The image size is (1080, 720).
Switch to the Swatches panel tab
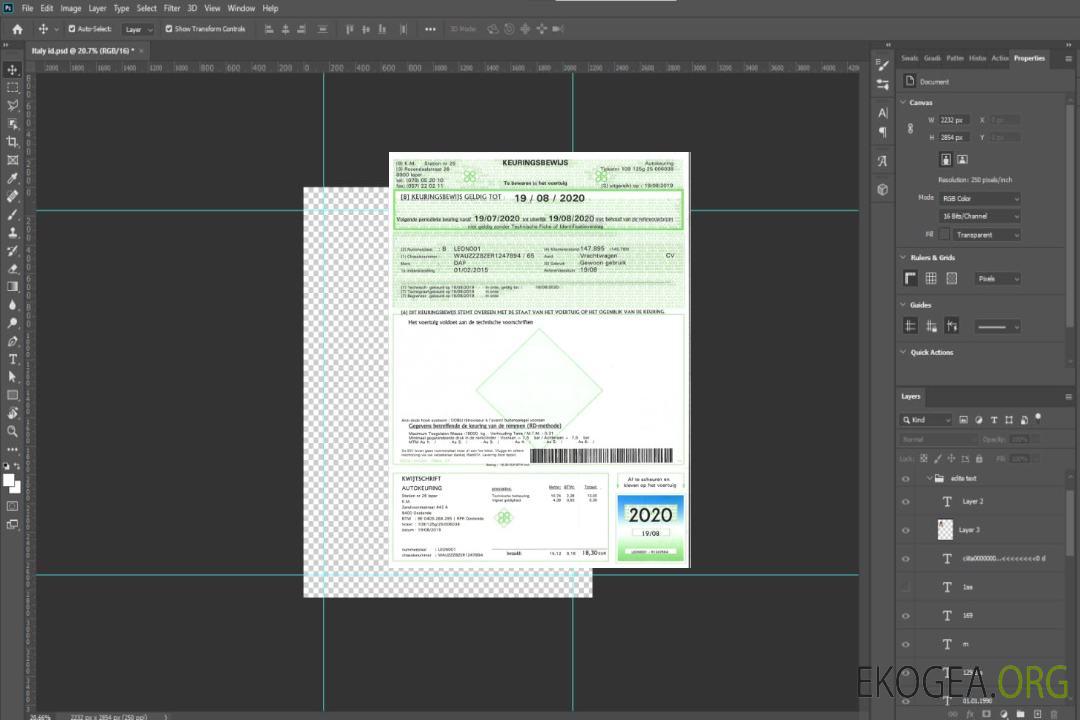(x=909, y=58)
